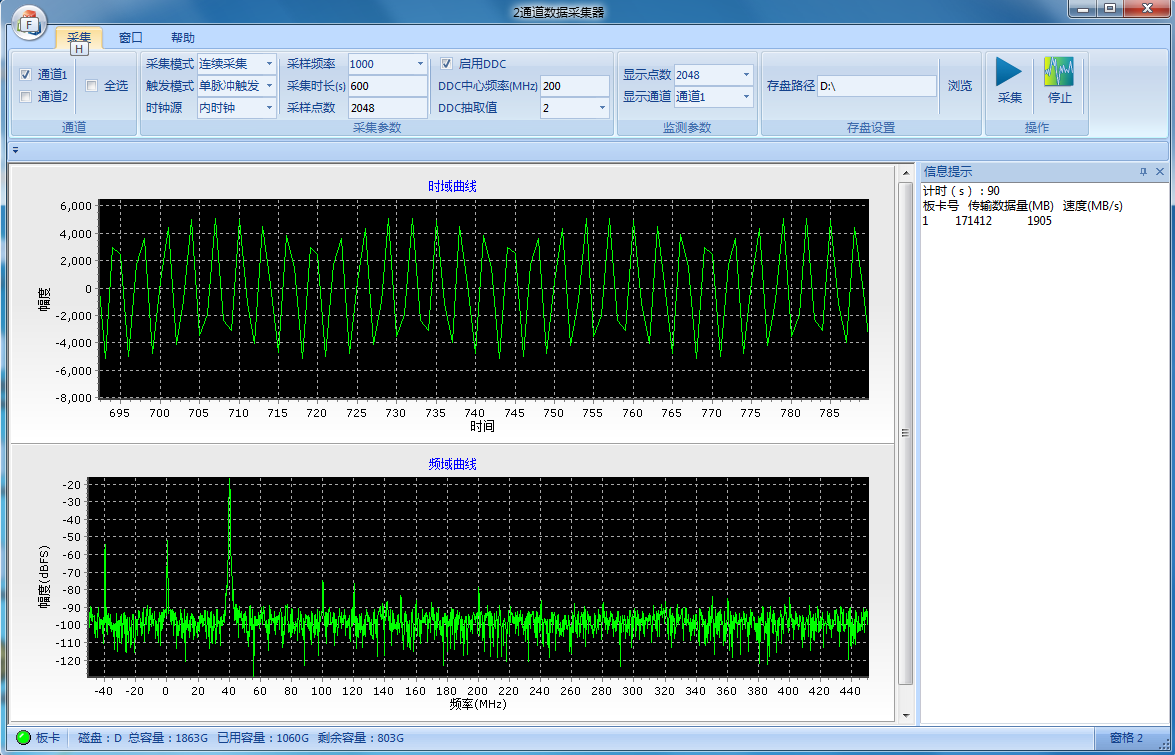
Task: Click 总容量：1863G status text
Action: pos(168,738)
